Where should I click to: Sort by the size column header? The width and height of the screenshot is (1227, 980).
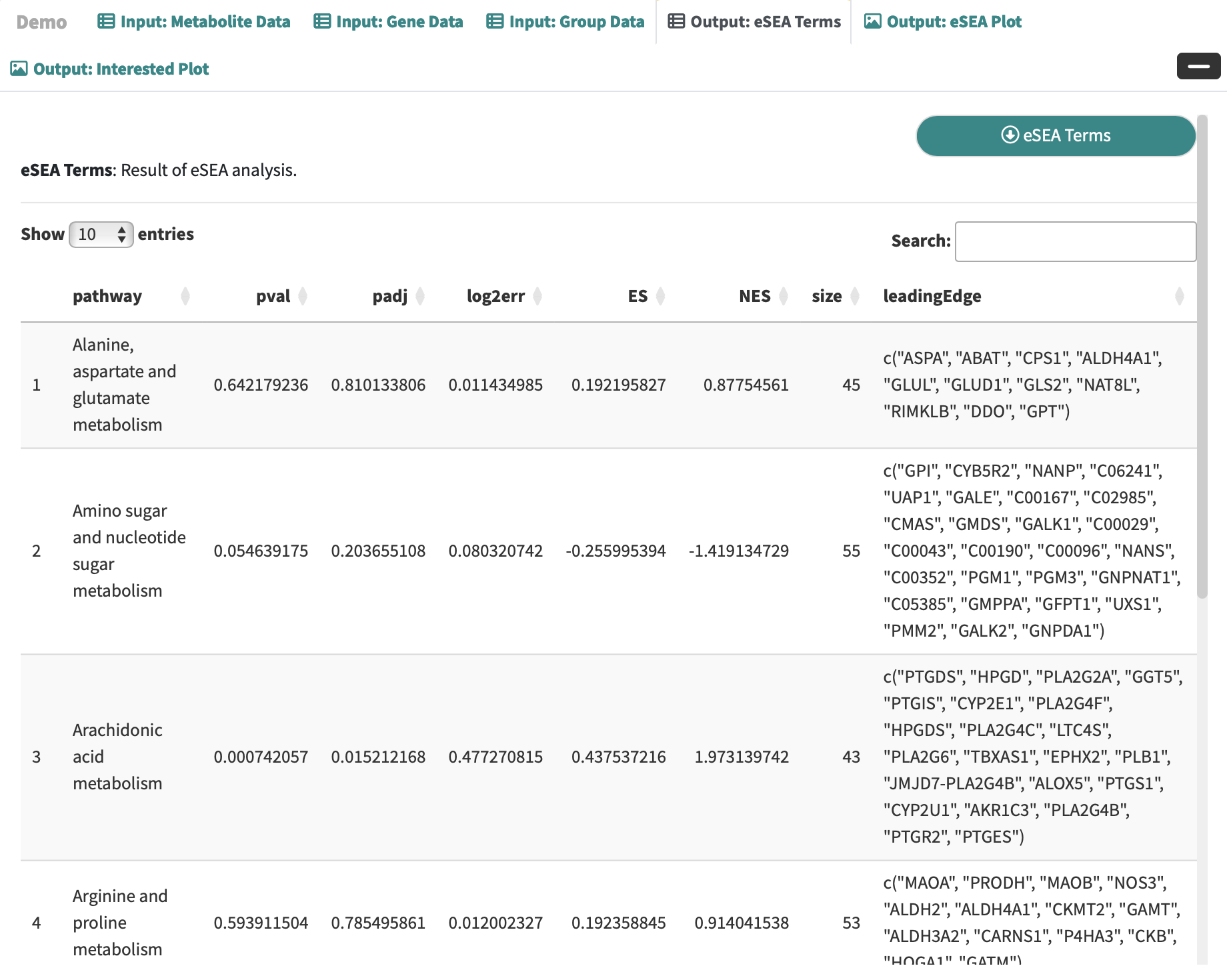pos(826,296)
